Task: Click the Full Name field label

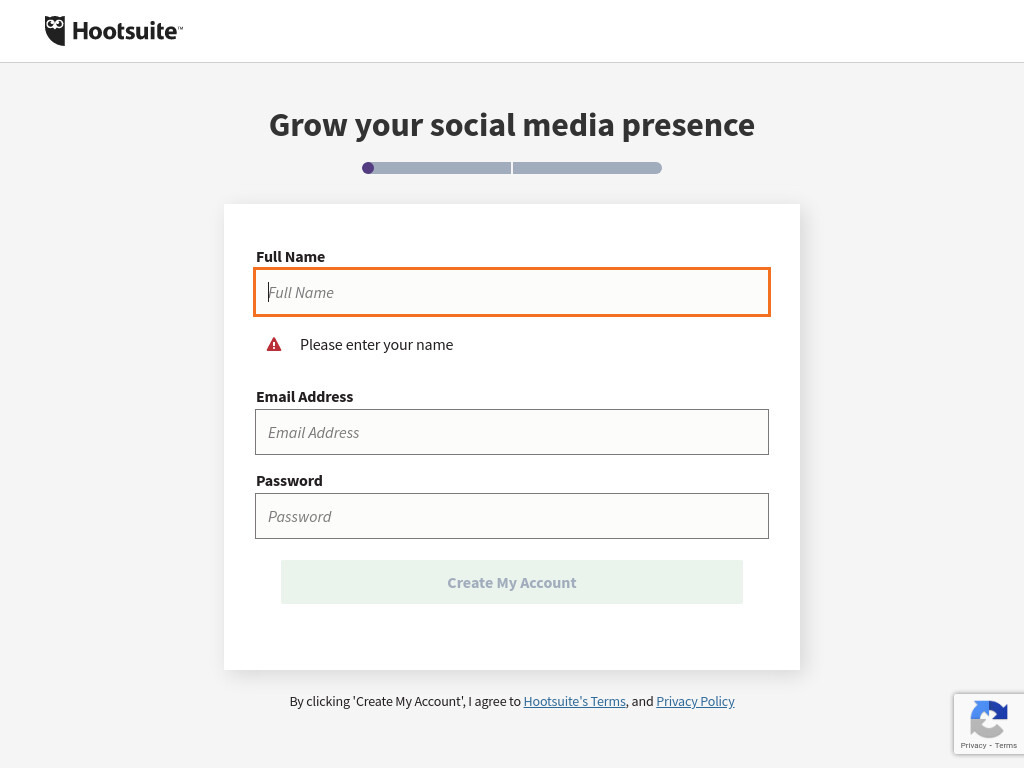Action: pyautogui.click(x=291, y=257)
